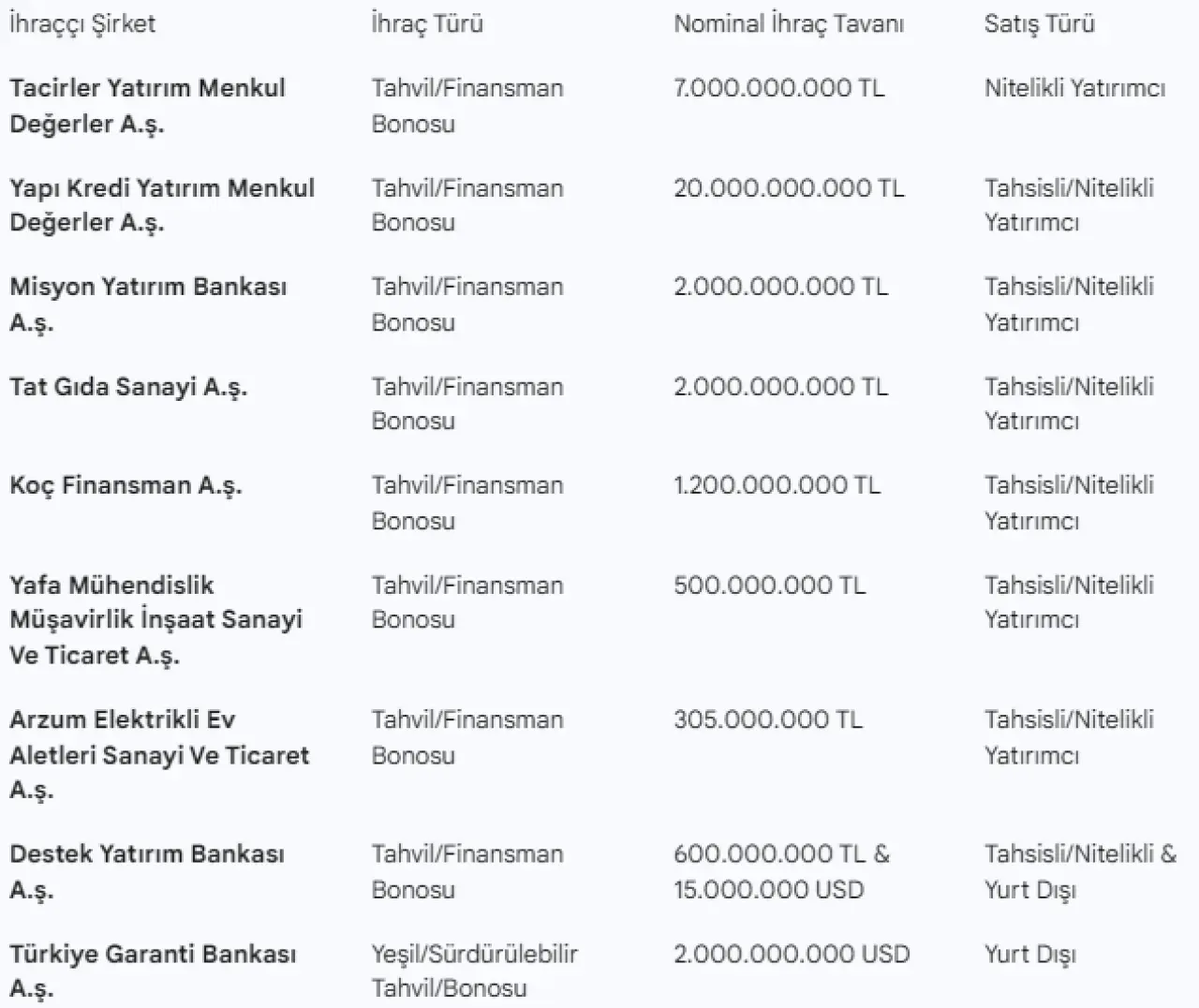
Task: Select the 1.200.000.000 TL ceiling value
Action: pos(777,485)
